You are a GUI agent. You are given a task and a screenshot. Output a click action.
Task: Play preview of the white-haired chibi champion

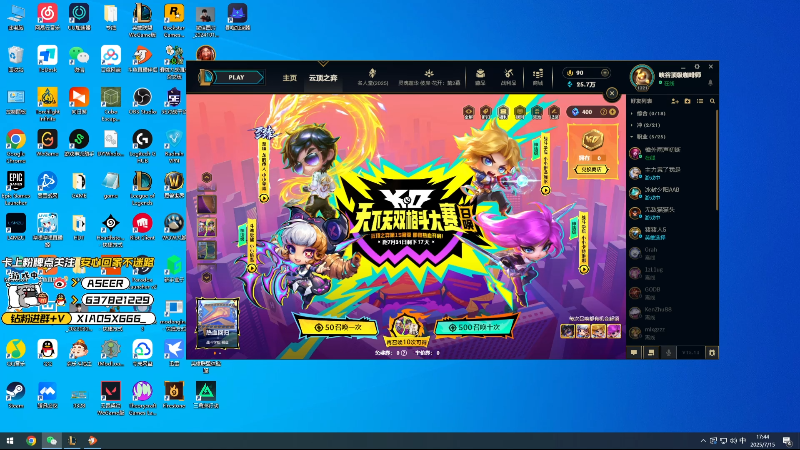tap(252, 268)
